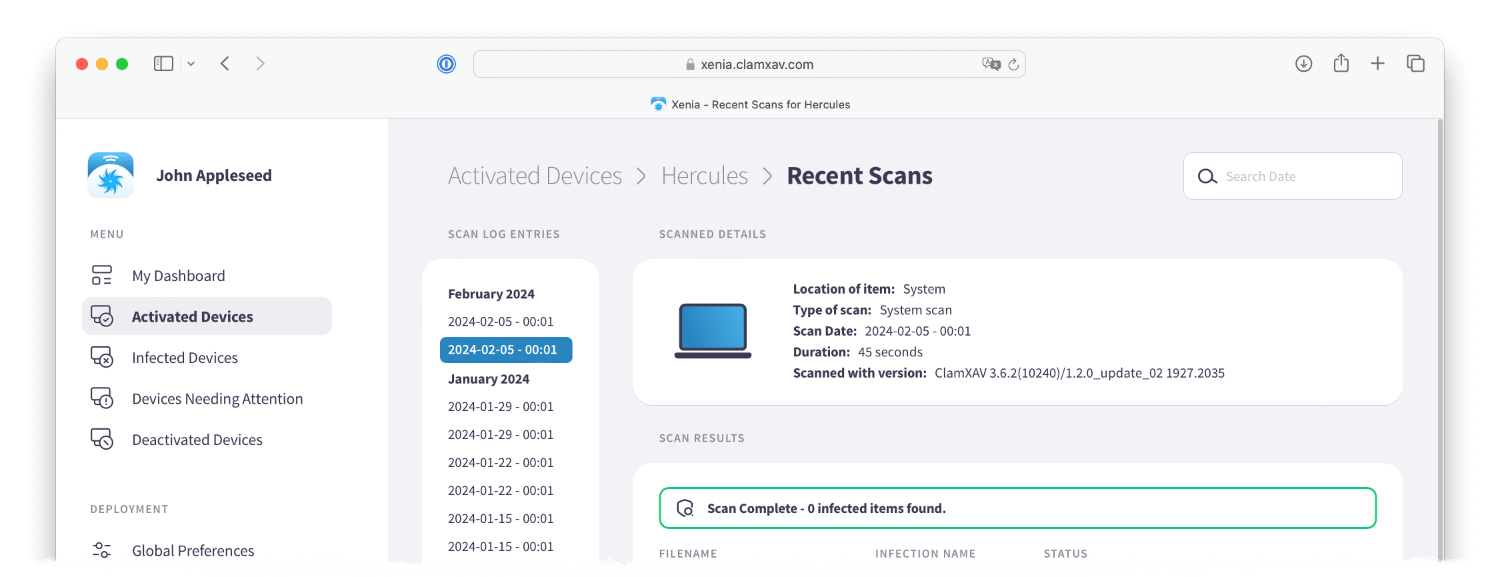Click the reload icon in the address bar
Viewport: 1500px width, 577px height.
[x=1014, y=63]
